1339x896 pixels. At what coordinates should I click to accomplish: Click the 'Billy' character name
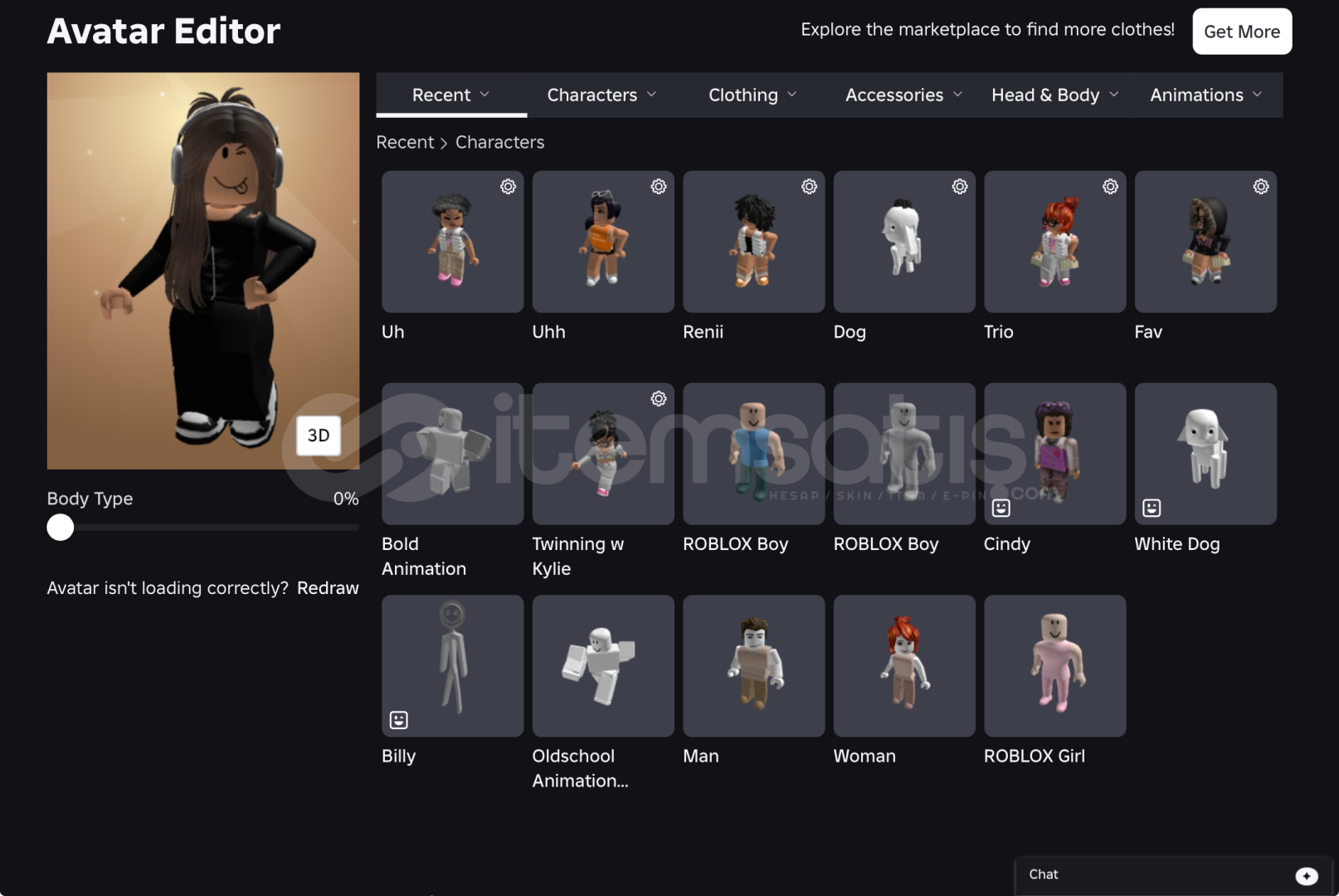click(x=399, y=757)
